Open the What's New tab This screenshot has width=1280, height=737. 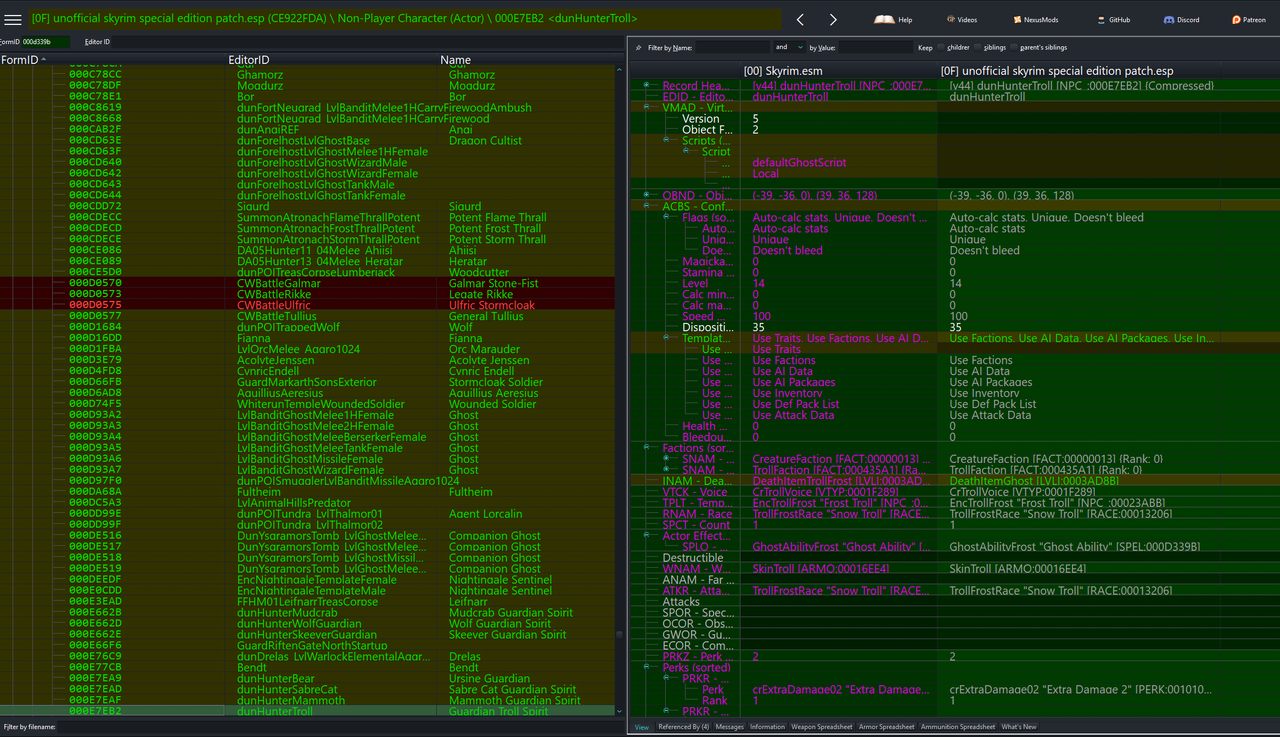(x=1019, y=727)
